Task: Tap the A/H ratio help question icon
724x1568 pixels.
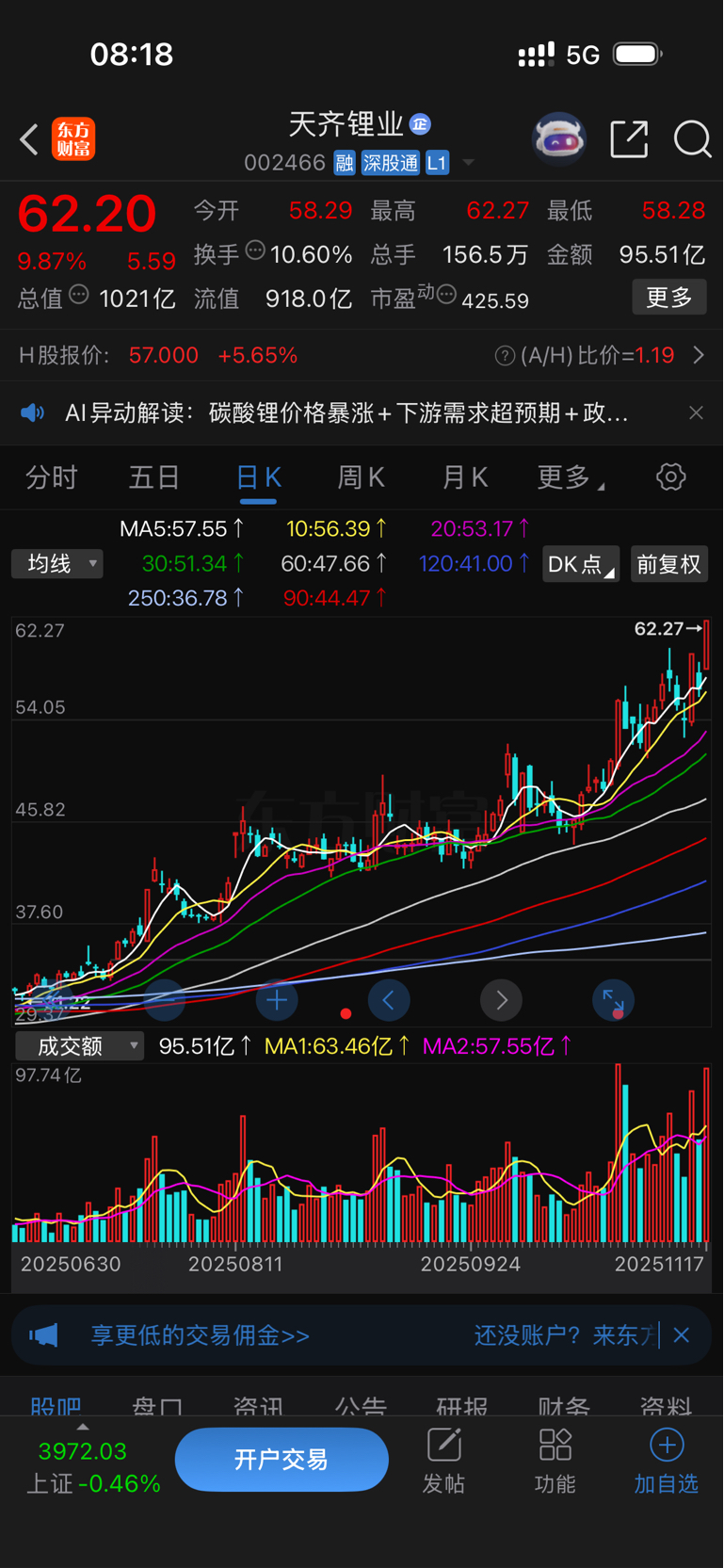Action: (x=505, y=355)
